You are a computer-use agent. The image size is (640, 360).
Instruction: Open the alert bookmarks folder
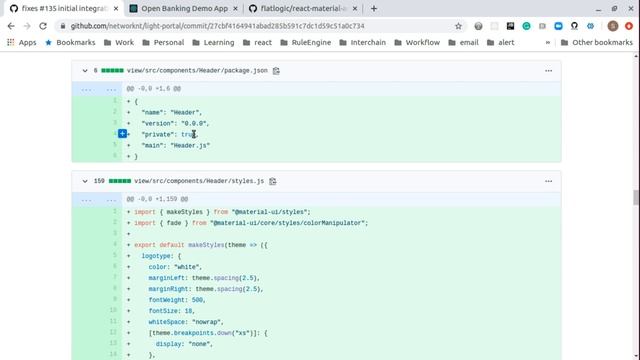click(500, 42)
